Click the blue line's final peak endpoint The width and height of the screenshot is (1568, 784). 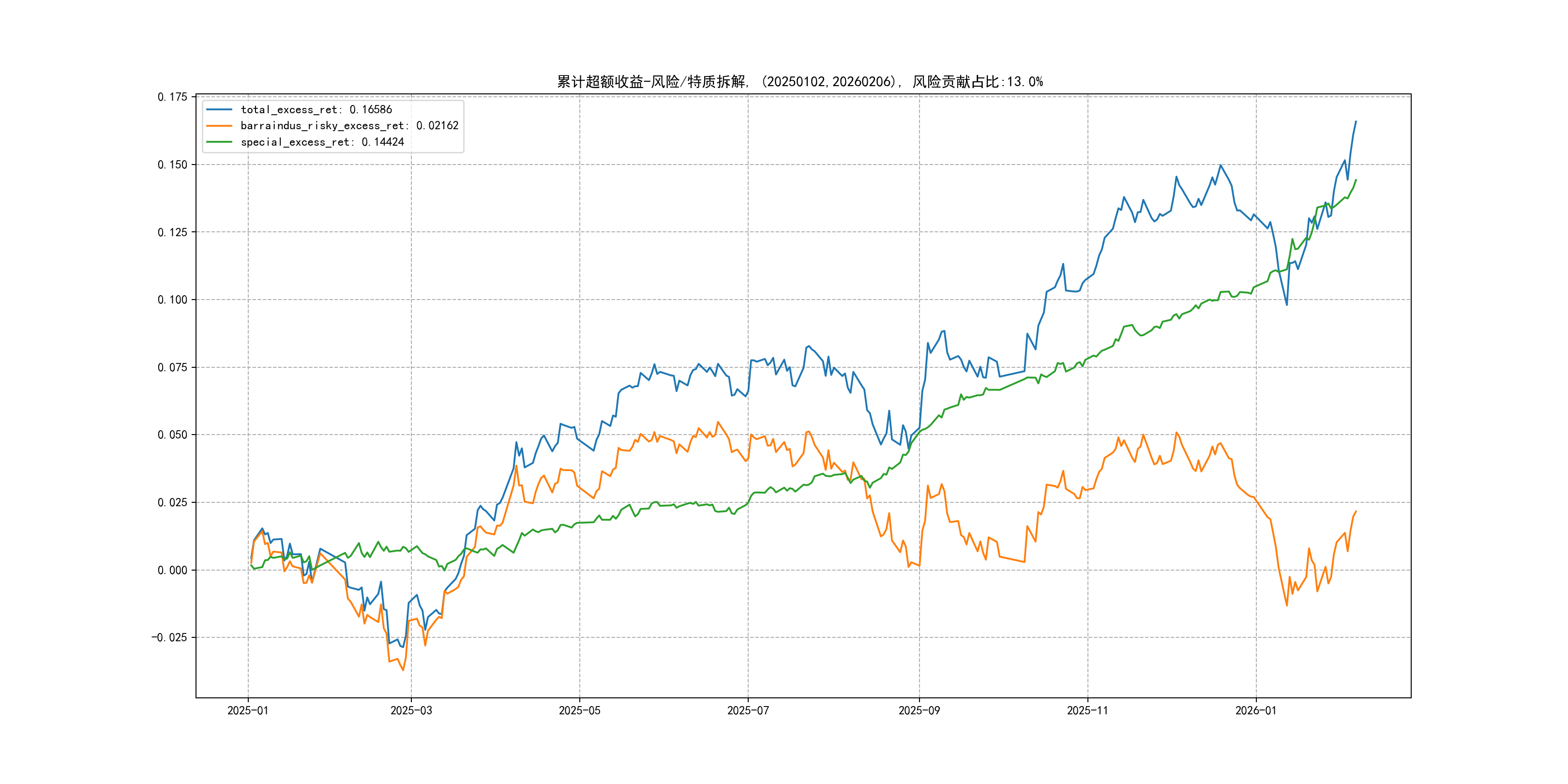tap(1356, 122)
